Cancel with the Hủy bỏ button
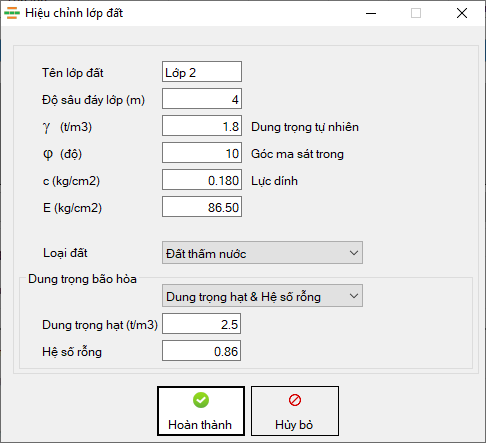 pyautogui.click(x=295, y=411)
